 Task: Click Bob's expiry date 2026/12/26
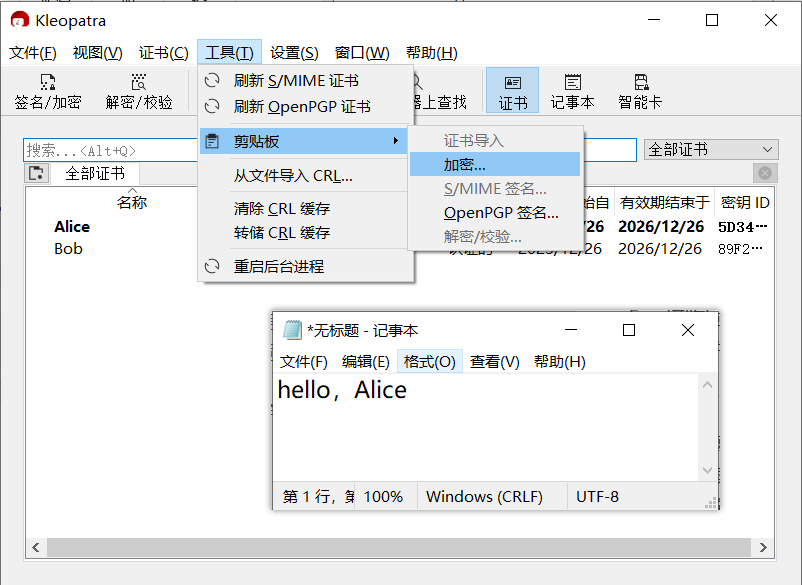(660, 249)
